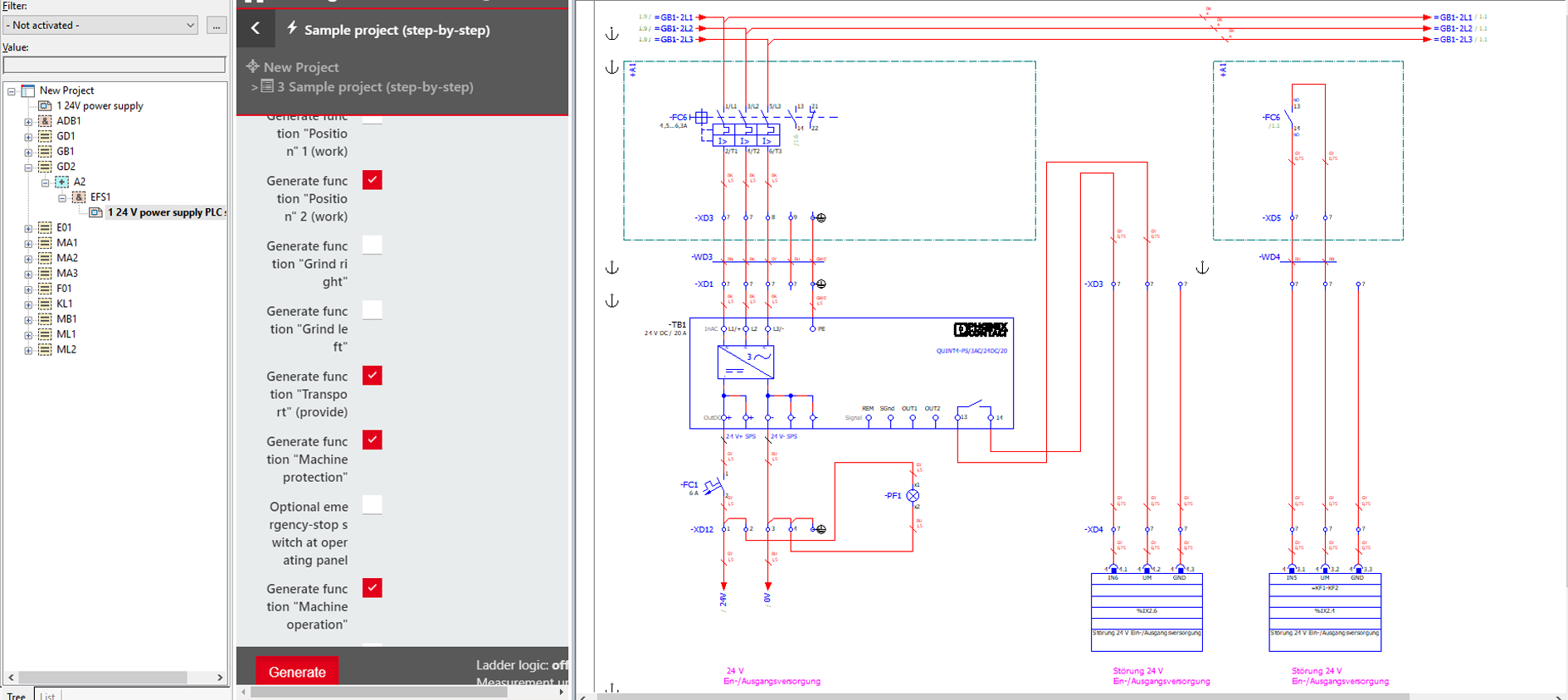This screenshot has height=700, width=1568.
Task: Click the cross-arrow icon before New Project breadcrumb
Action: pos(253,66)
